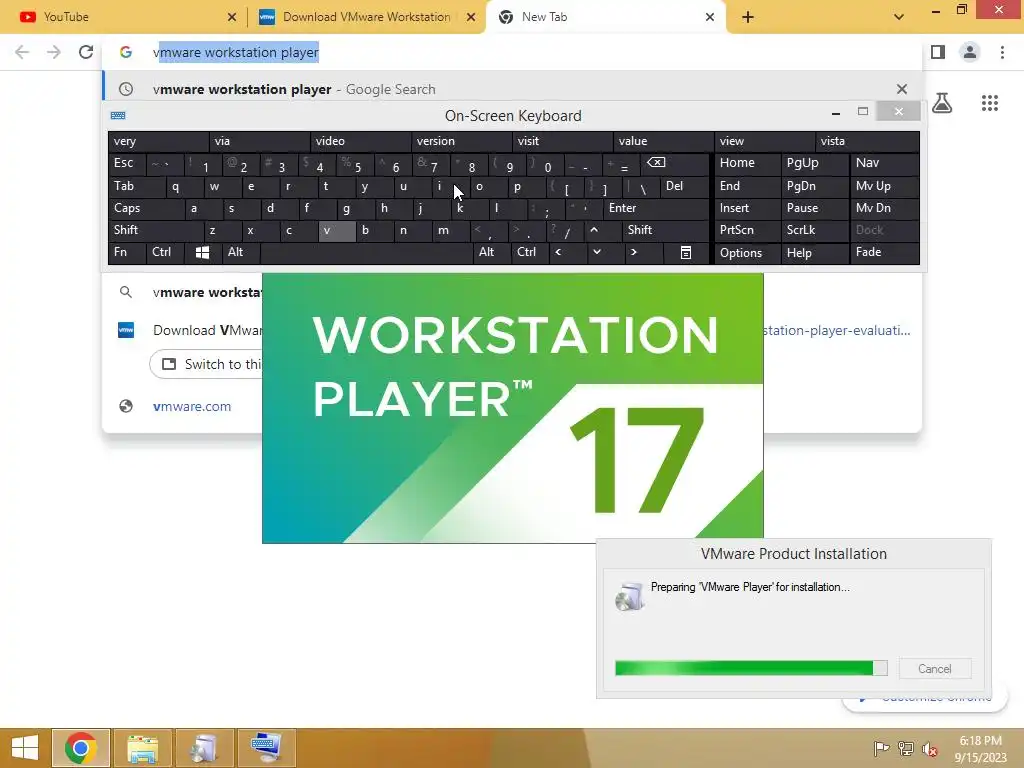Open the VMware installer taskbar icon
The image size is (1024, 768).
pos(204,748)
